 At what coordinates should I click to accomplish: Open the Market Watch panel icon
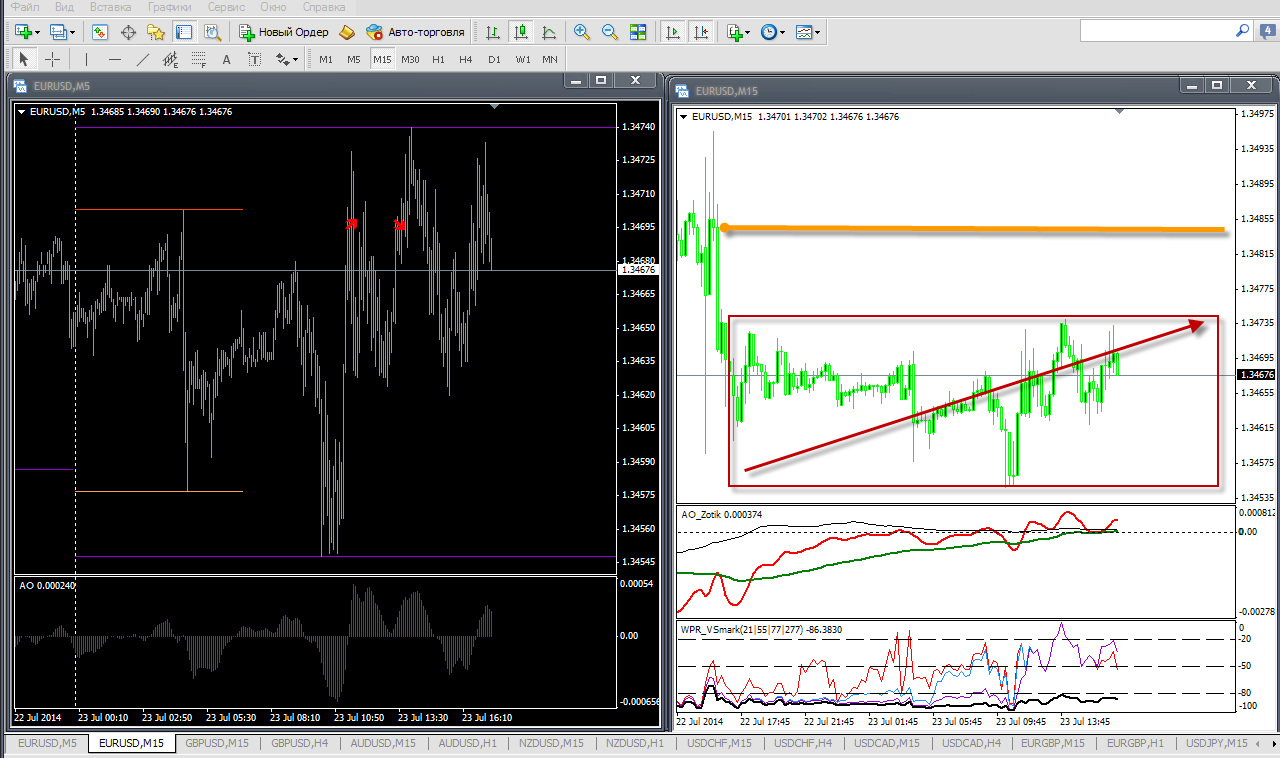point(100,32)
